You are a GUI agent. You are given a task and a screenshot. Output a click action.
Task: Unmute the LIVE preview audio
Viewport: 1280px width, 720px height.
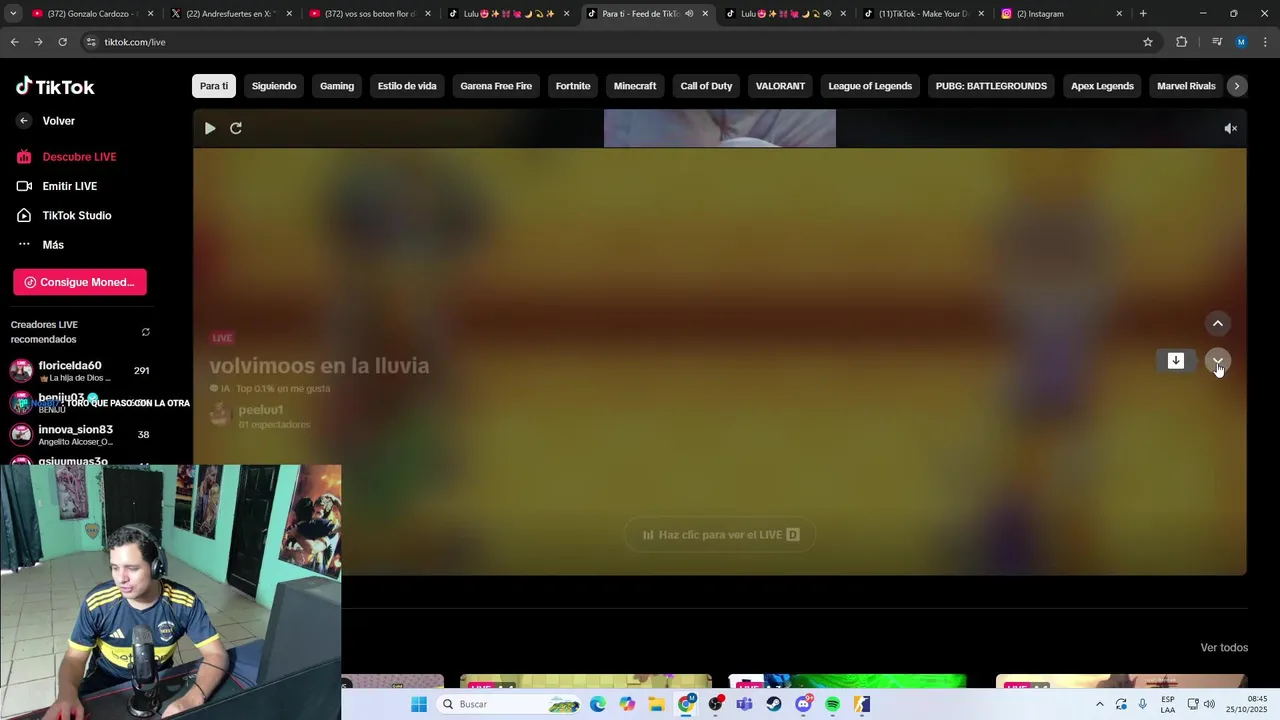tap(1231, 128)
